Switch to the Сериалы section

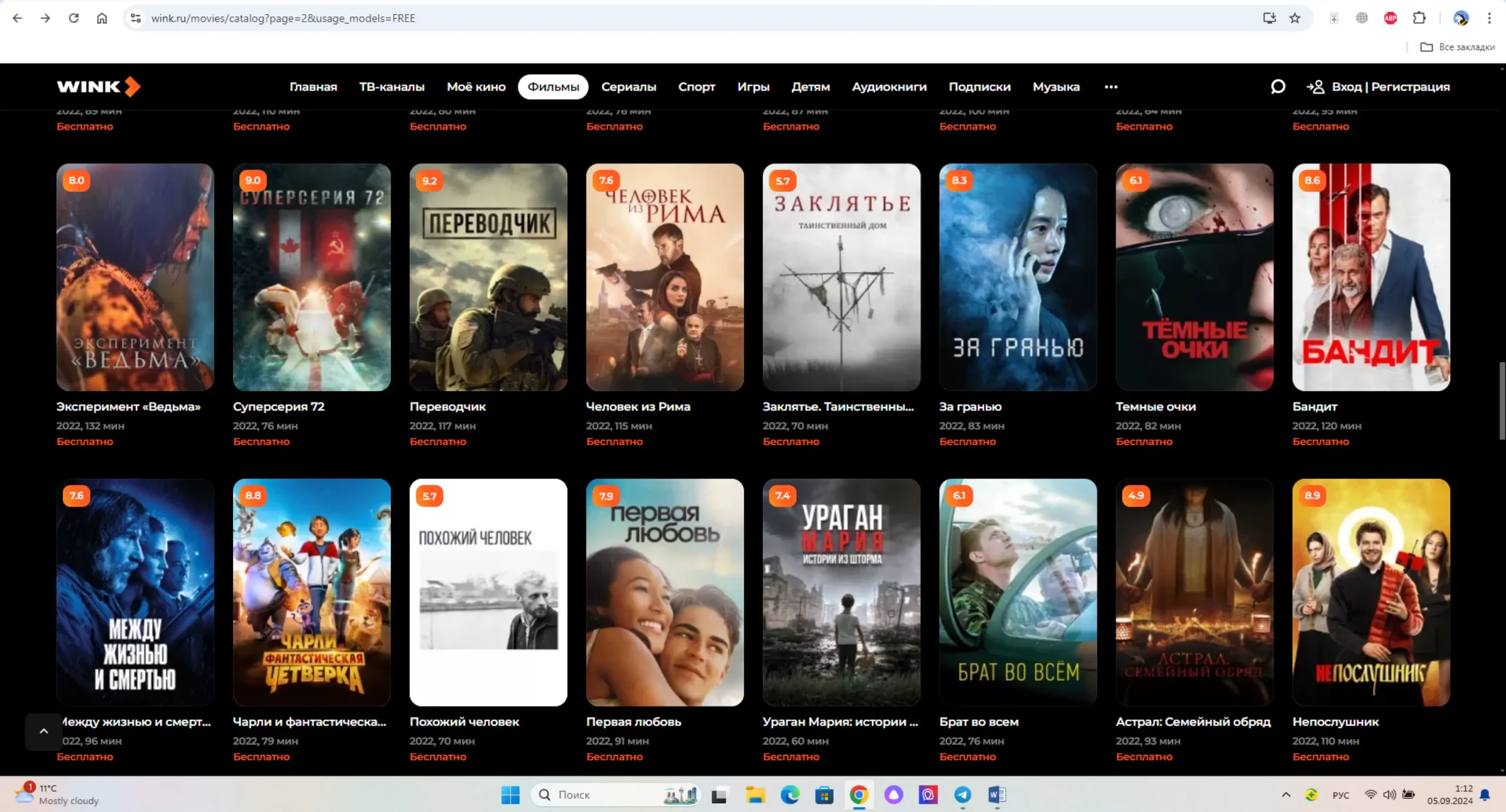tap(628, 87)
